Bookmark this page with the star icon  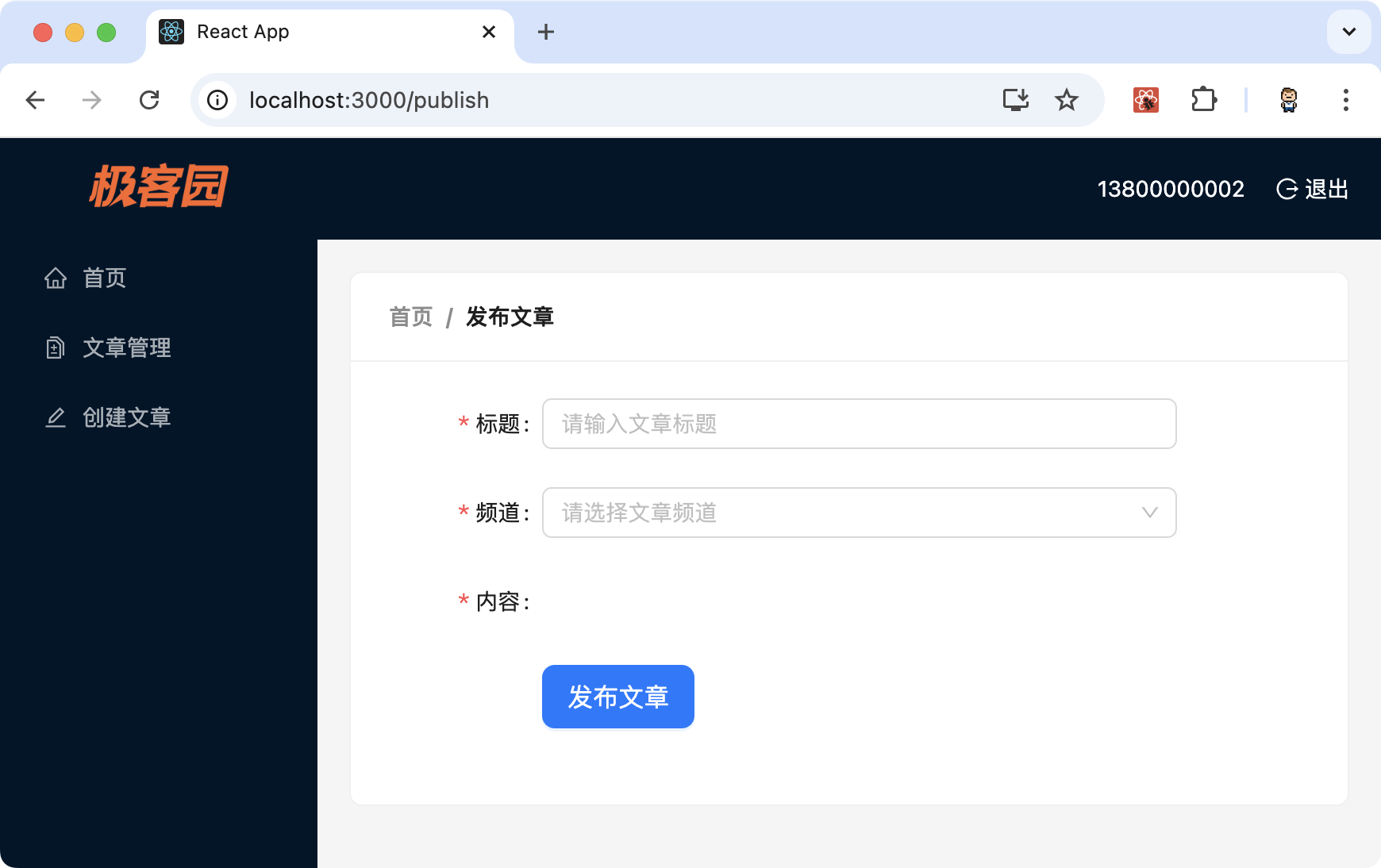pos(1066,100)
